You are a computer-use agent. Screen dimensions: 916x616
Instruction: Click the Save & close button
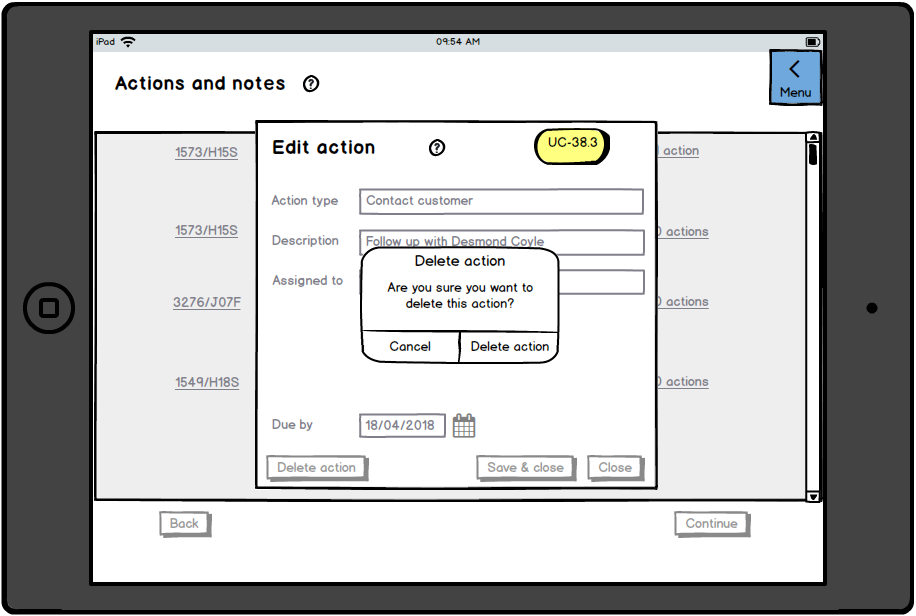click(526, 468)
